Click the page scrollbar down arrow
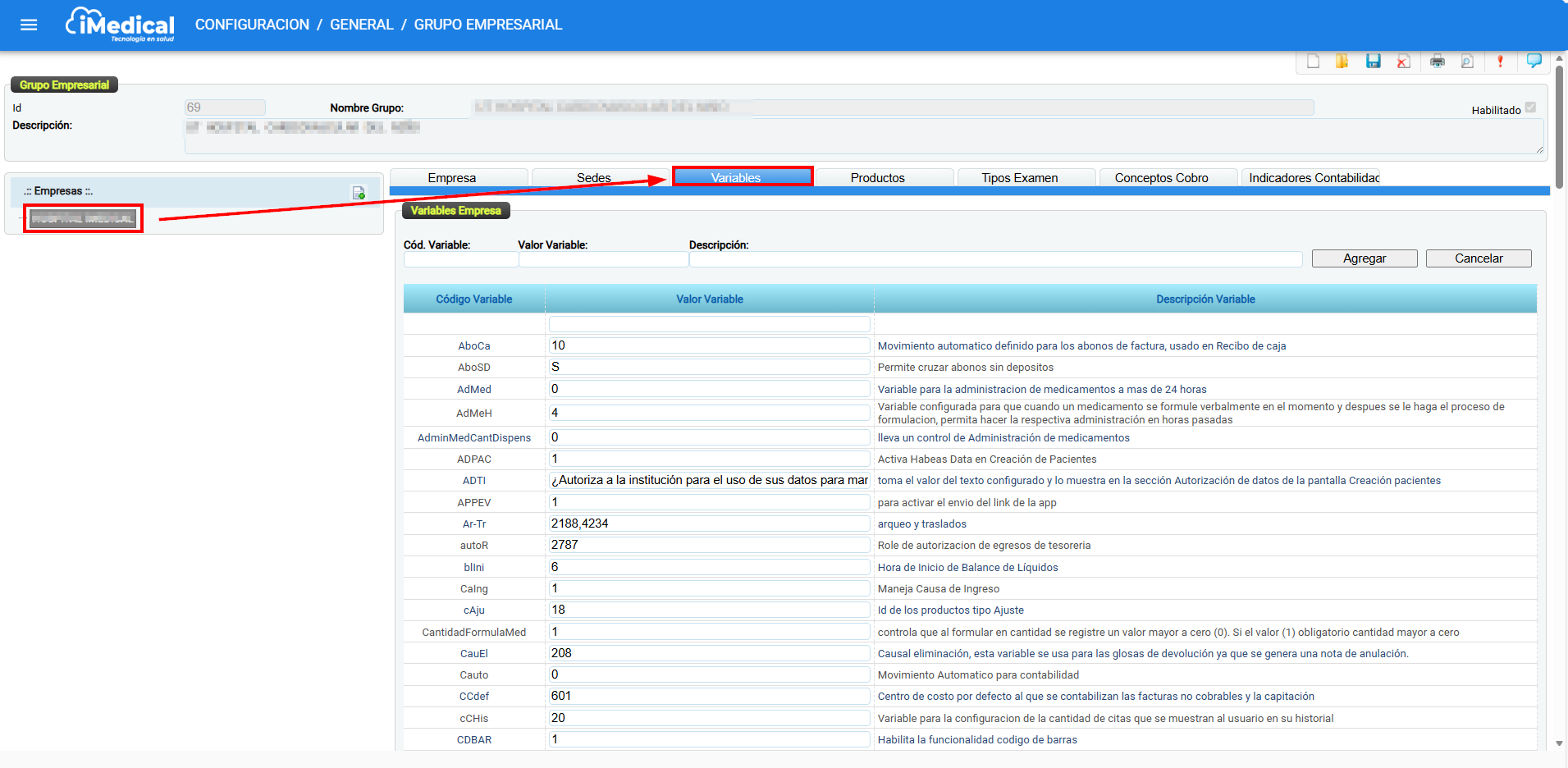Viewport: 1568px width, 768px height. point(1559,743)
